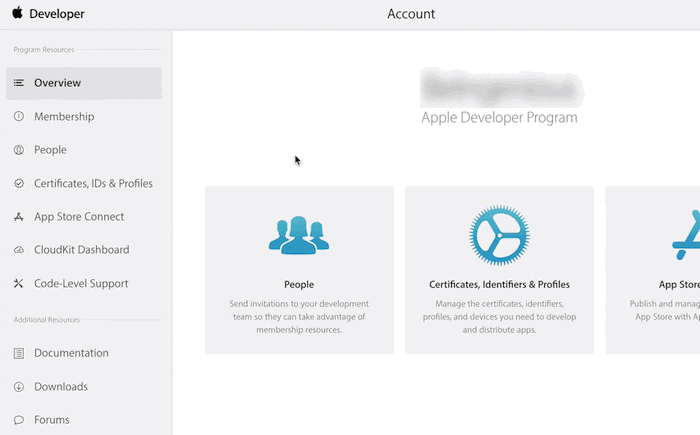Open App Store Connect sidebar link
700x435 pixels.
click(x=79, y=217)
